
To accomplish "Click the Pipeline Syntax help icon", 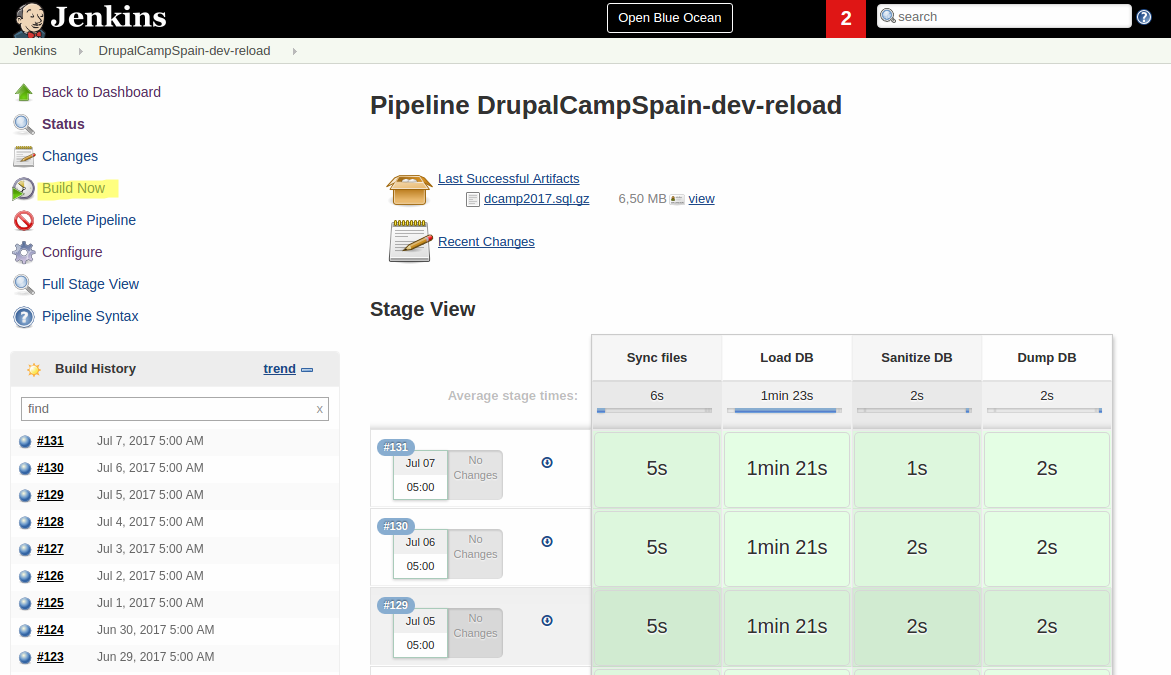I will 24,317.
